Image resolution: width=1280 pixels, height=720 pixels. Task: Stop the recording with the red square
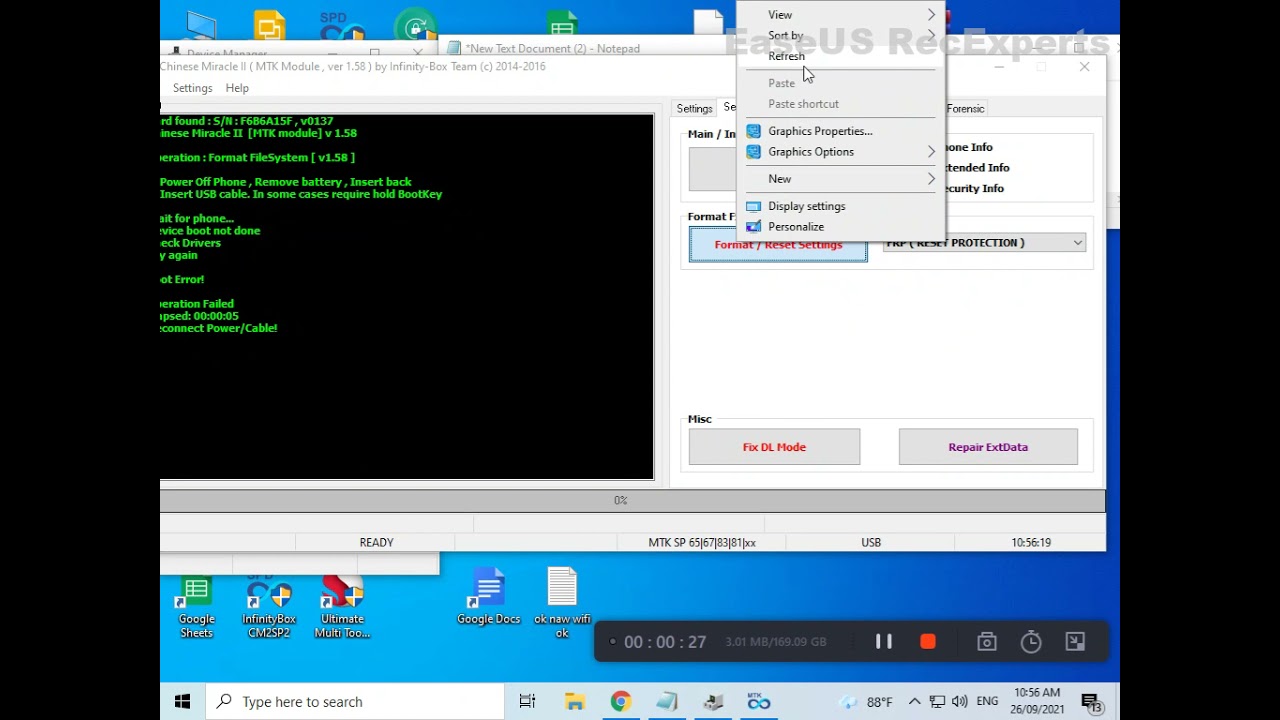click(x=928, y=642)
